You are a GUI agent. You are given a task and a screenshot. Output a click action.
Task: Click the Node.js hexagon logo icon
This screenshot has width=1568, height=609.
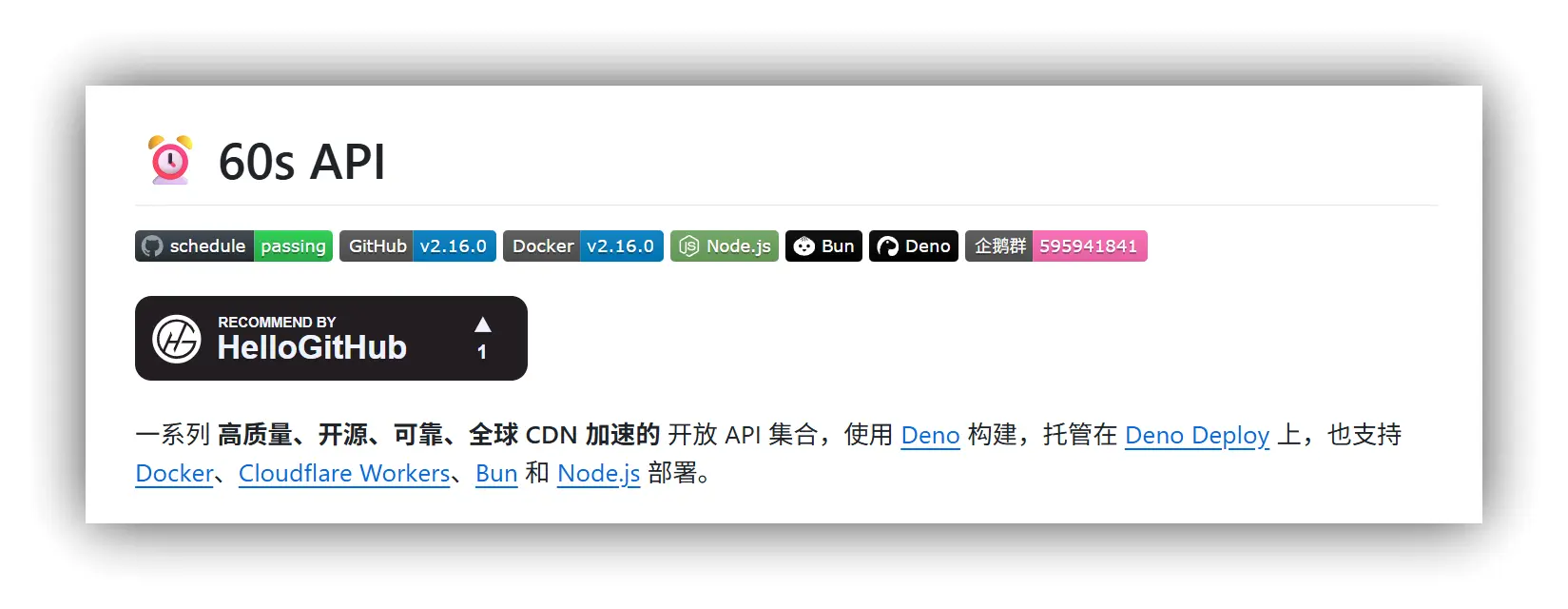click(x=689, y=246)
